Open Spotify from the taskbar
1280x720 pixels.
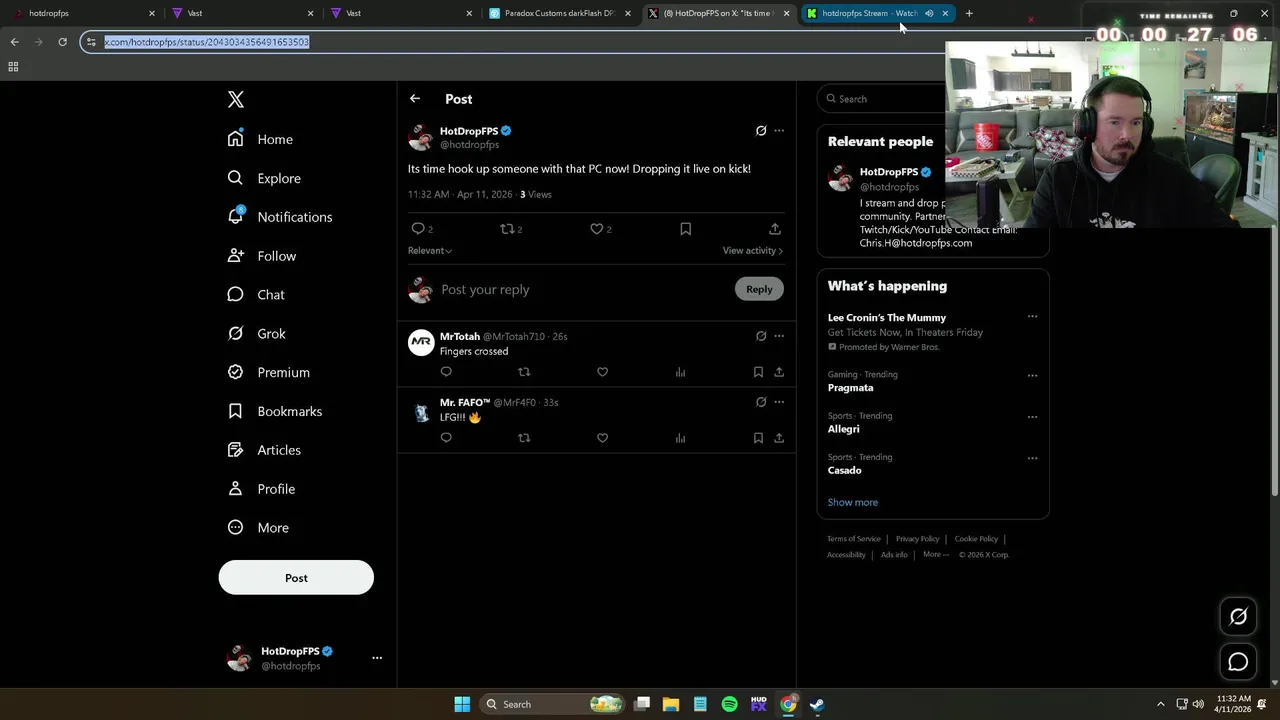click(x=729, y=704)
